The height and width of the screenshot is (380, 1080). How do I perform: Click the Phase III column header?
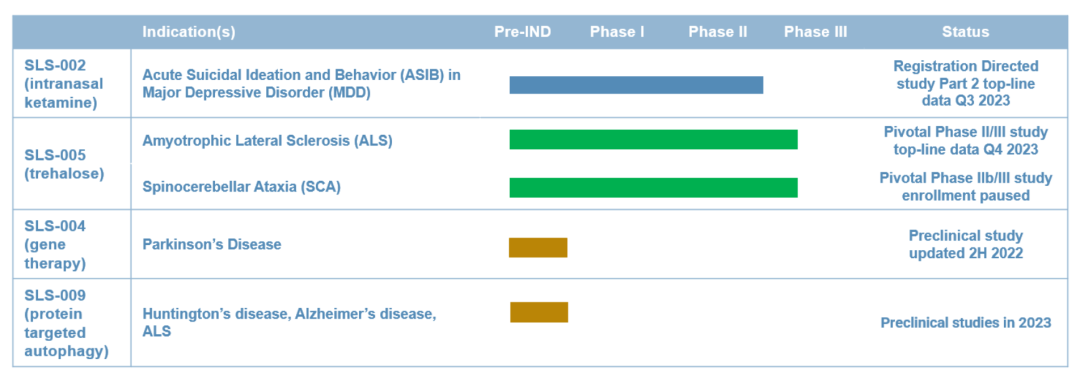(816, 32)
